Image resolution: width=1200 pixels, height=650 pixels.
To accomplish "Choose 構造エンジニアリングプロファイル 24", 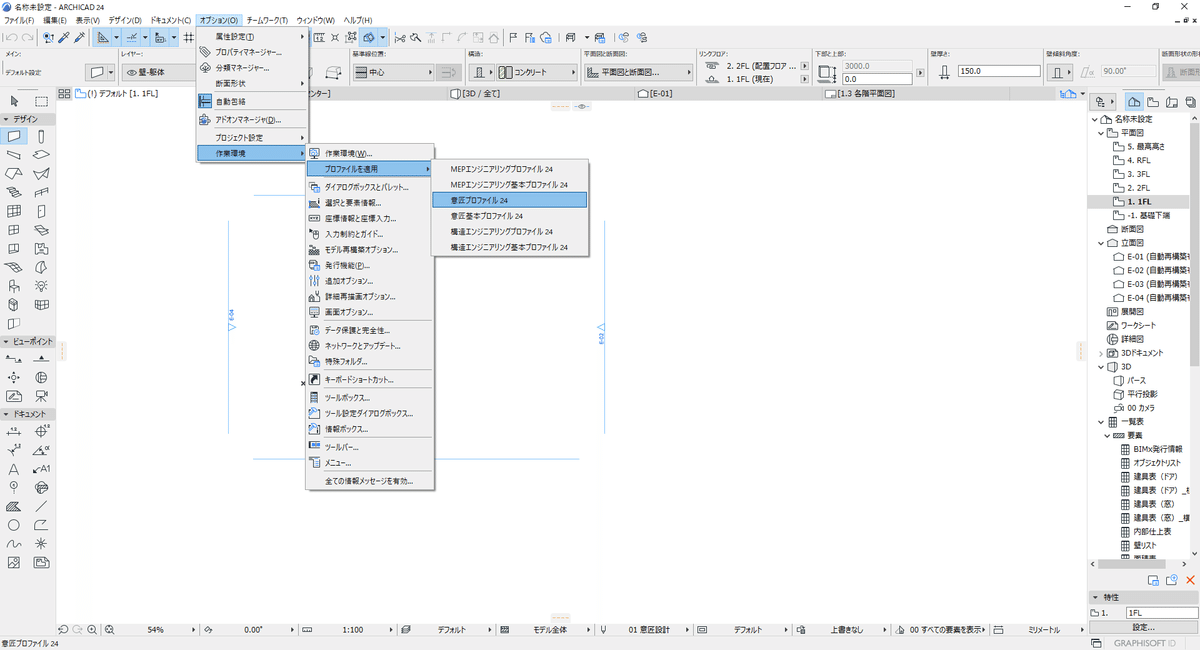I will (x=509, y=231).
